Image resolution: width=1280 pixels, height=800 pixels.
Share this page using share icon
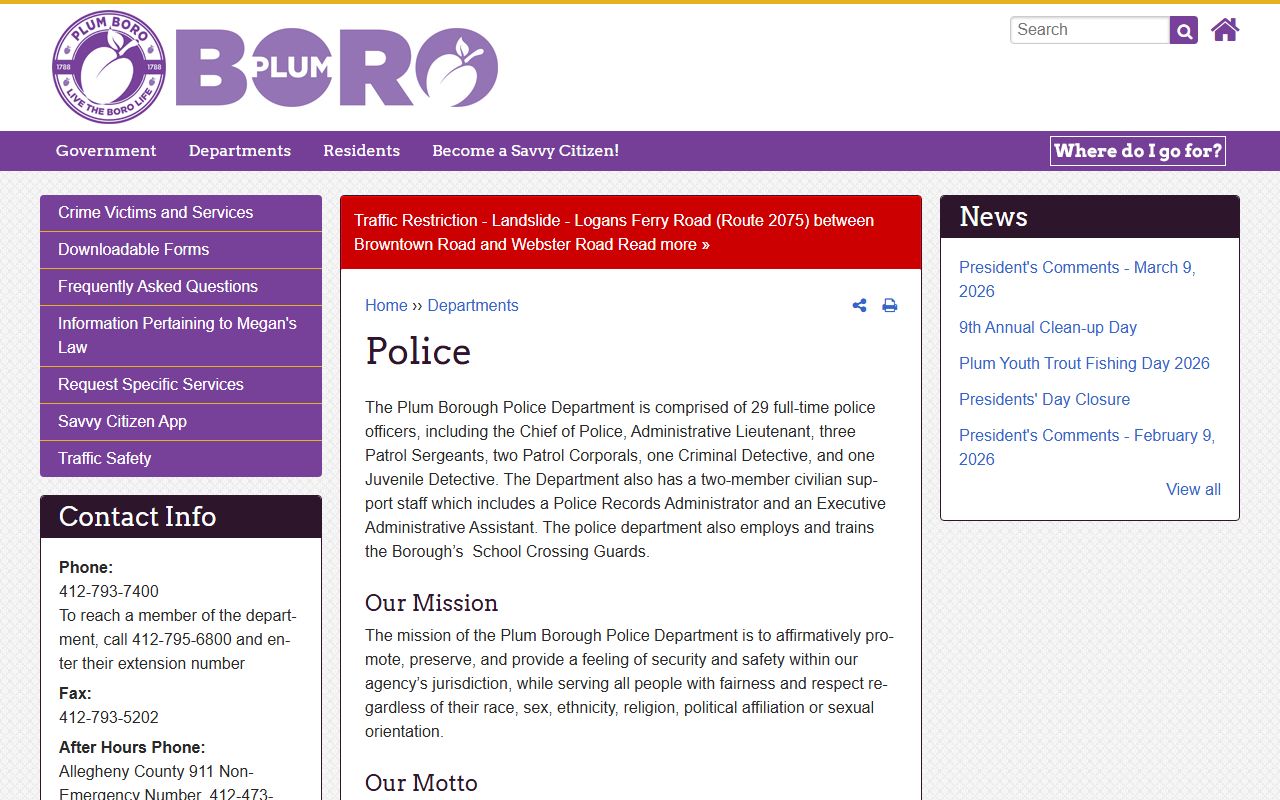coord(859,305)
